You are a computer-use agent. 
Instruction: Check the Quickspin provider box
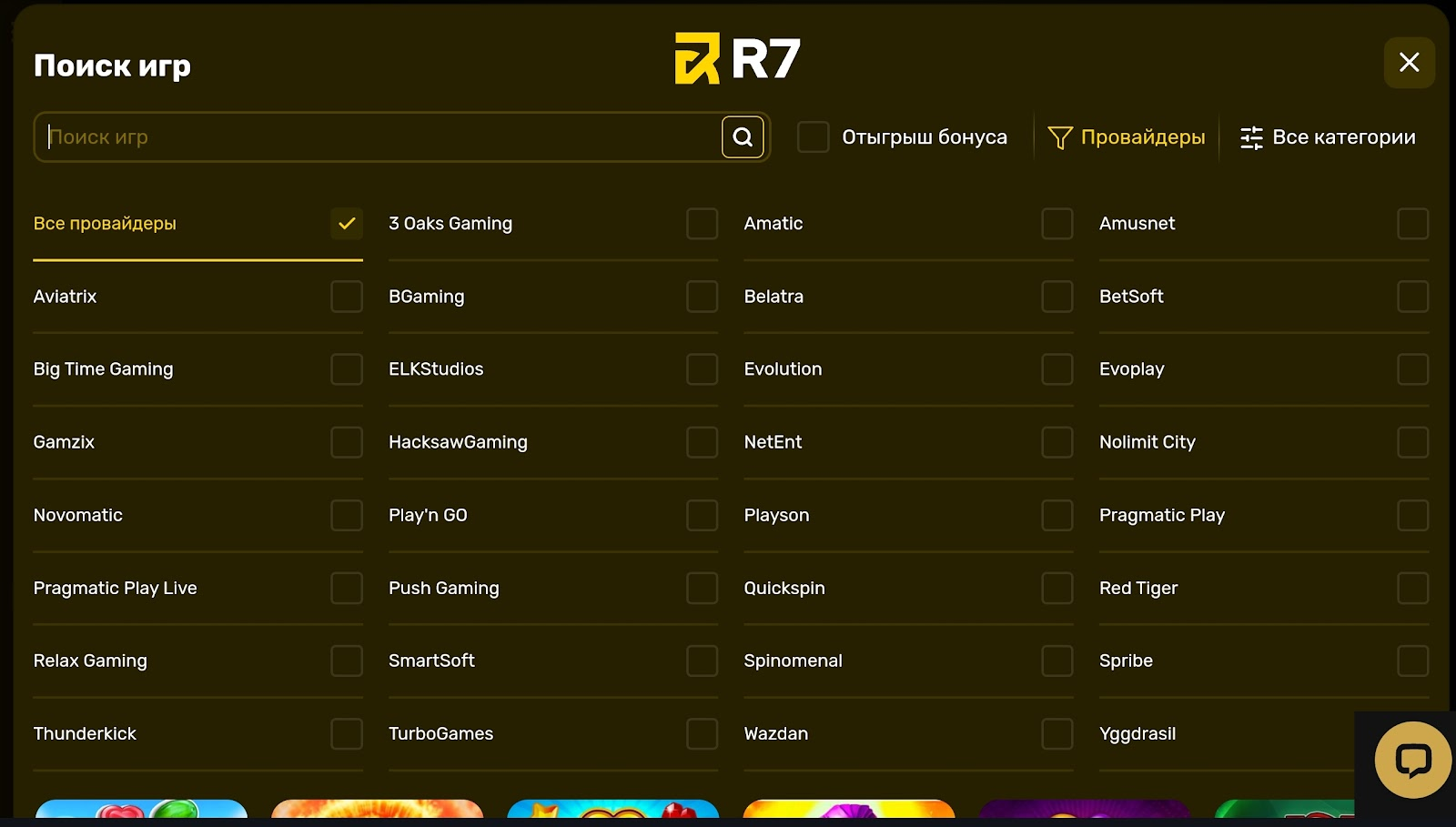1057,588
